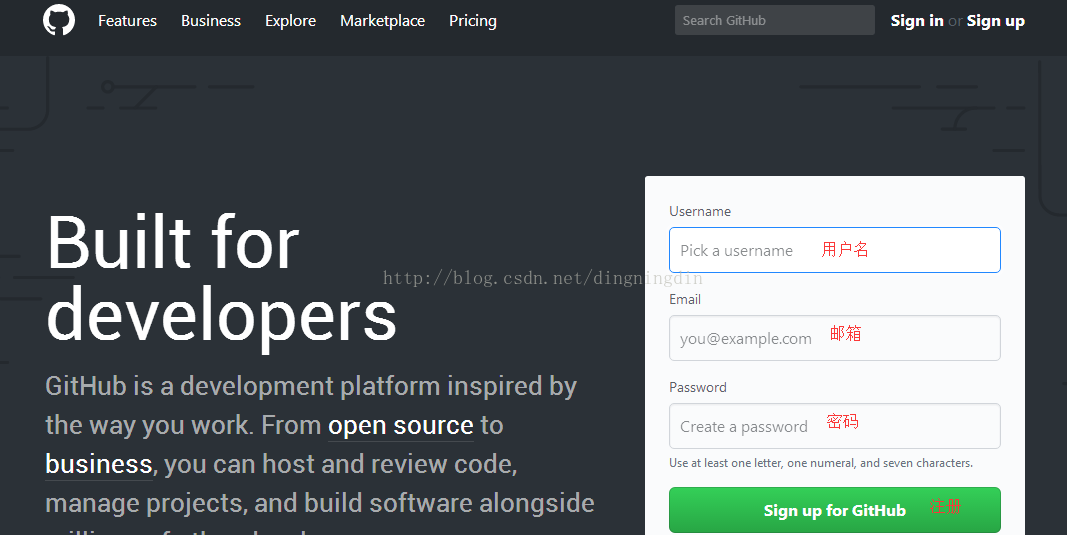Open the Features menu item

click(127, 21)
